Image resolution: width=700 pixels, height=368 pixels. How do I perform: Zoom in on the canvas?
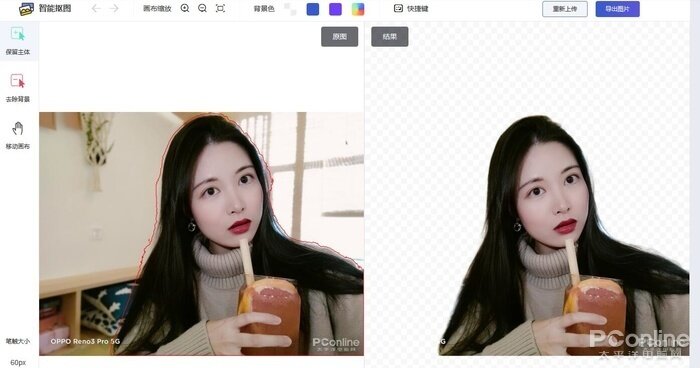point(185,8)
